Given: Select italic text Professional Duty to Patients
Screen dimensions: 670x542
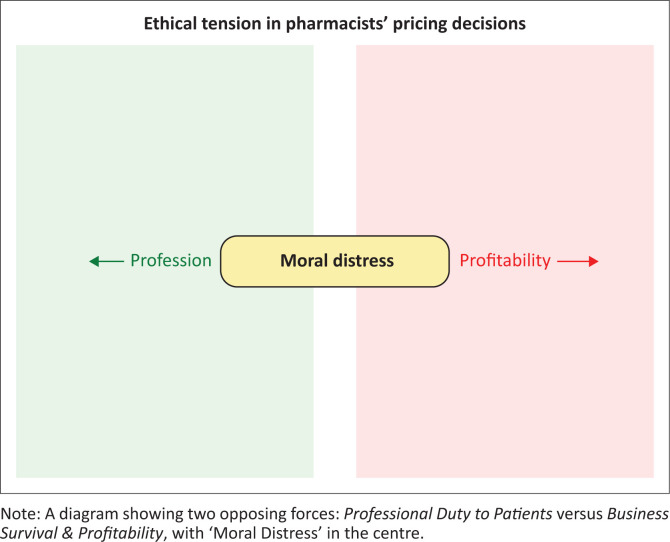Looking at the screenshot, I should click(448, 513).
